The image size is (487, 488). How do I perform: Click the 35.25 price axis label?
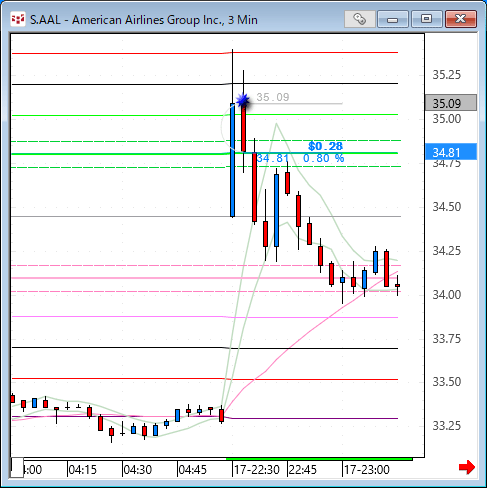tap(447, 75)
